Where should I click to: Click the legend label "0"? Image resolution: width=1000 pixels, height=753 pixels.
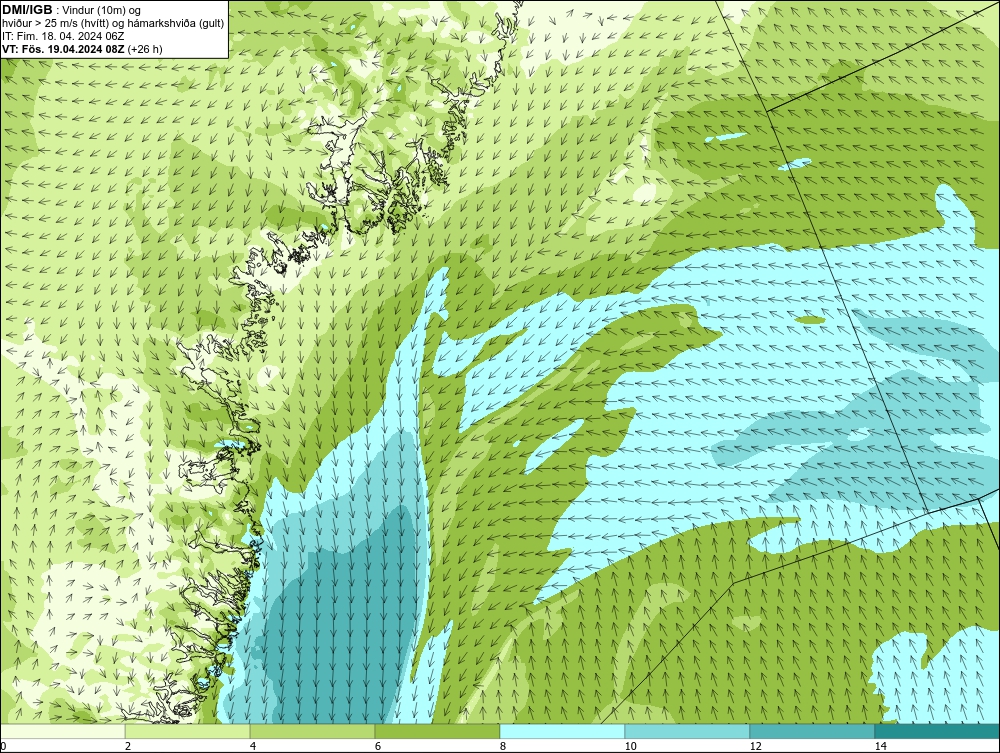[3, 746]
